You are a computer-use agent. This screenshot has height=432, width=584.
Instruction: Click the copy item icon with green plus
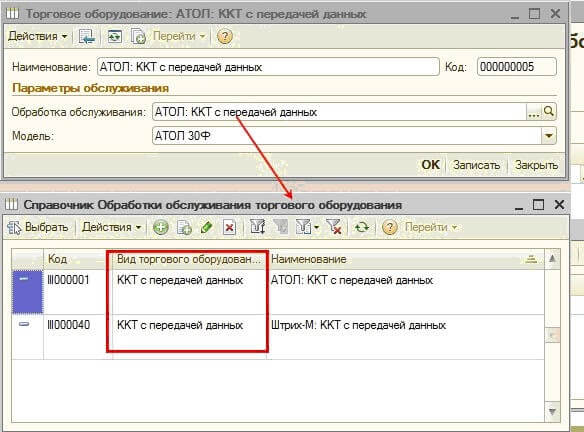pos(184,227)
